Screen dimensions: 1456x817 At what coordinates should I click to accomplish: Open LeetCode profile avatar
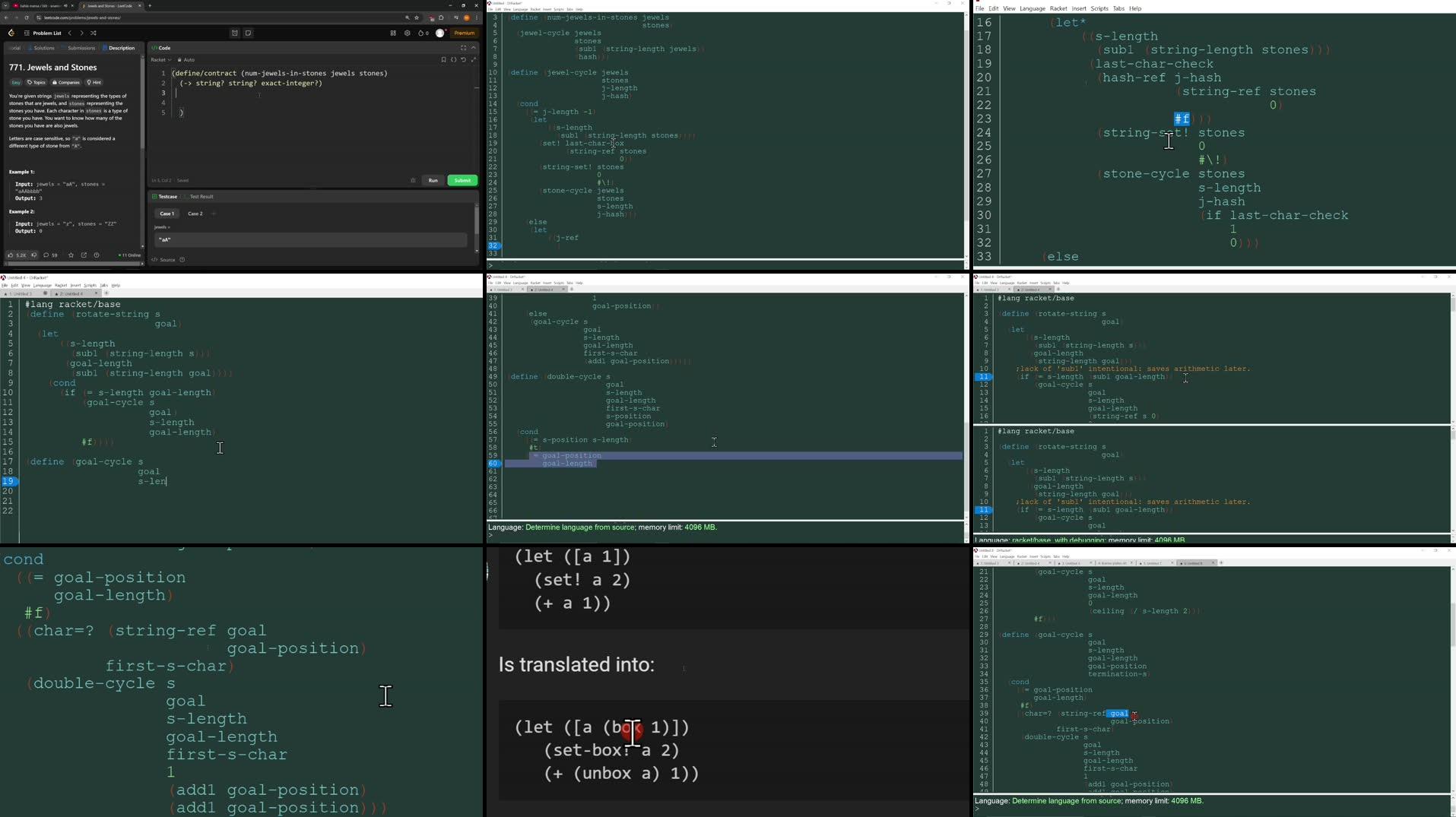[x=440, y=33]
